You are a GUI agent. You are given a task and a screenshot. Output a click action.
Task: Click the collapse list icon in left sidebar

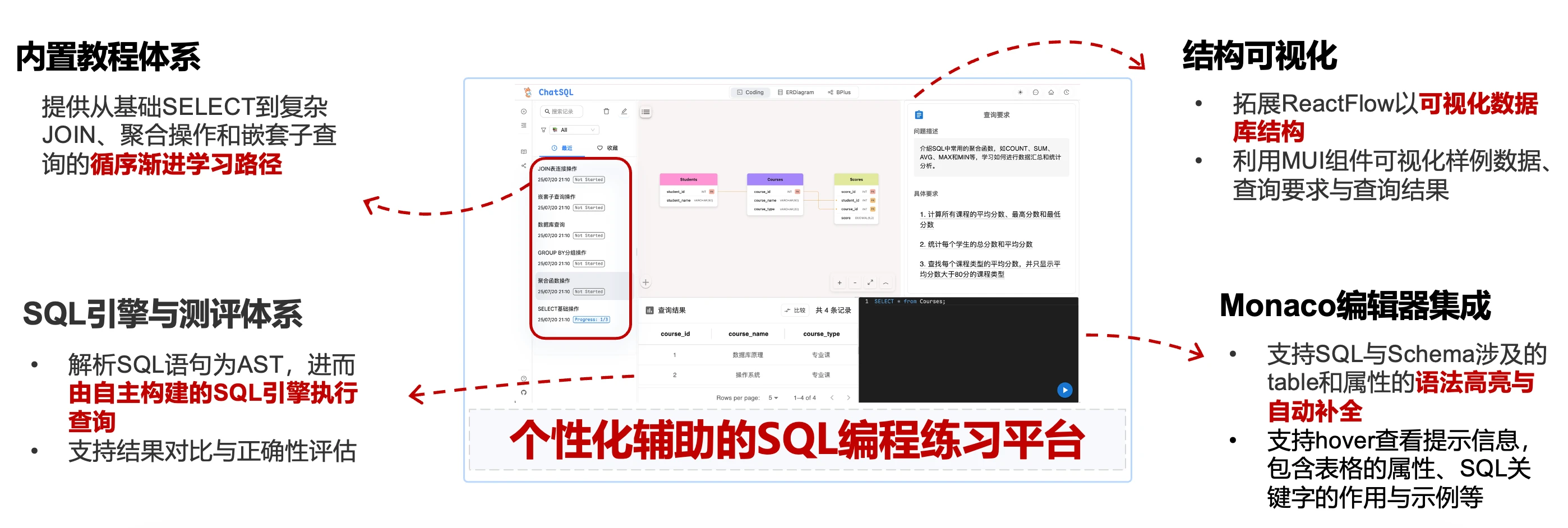pyautogui.click(x=523, y=126)
